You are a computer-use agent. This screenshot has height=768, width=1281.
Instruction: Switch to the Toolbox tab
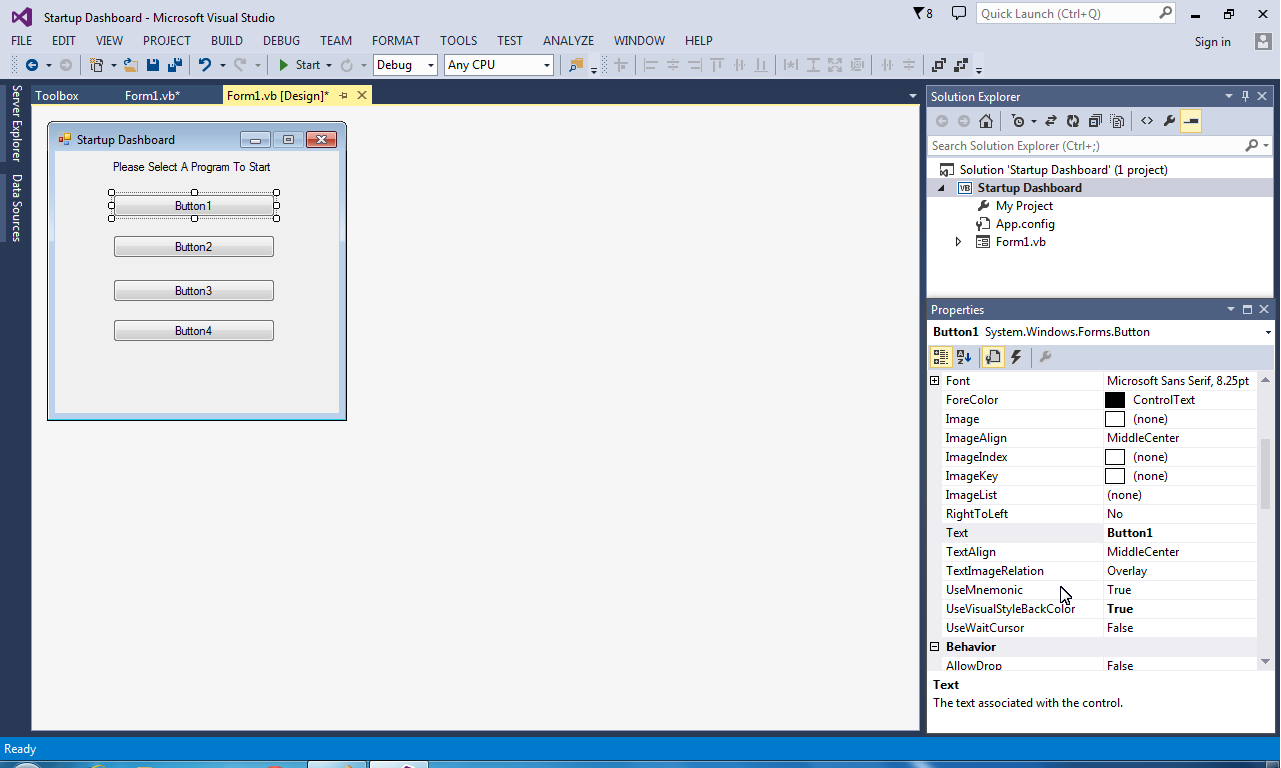click(57, 96)
